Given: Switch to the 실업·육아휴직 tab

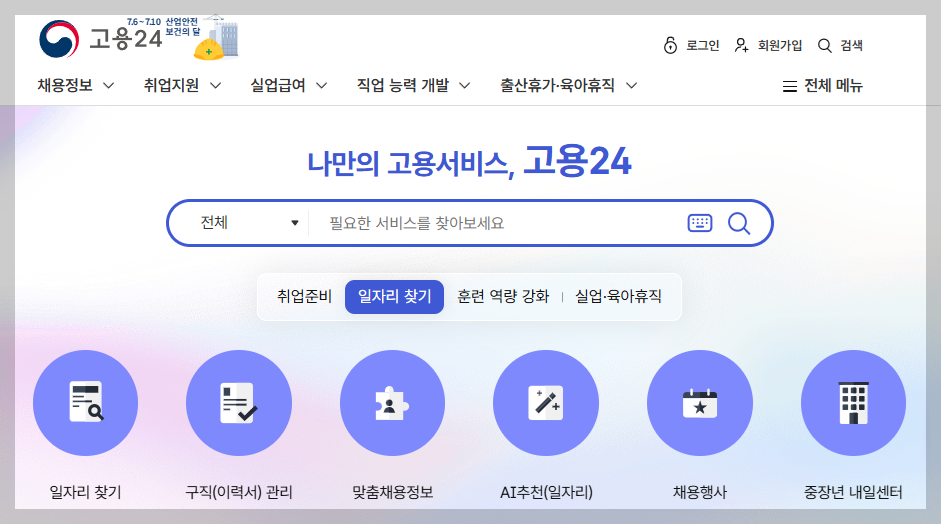Looking at the screenshot, I should tap(618, 297).
